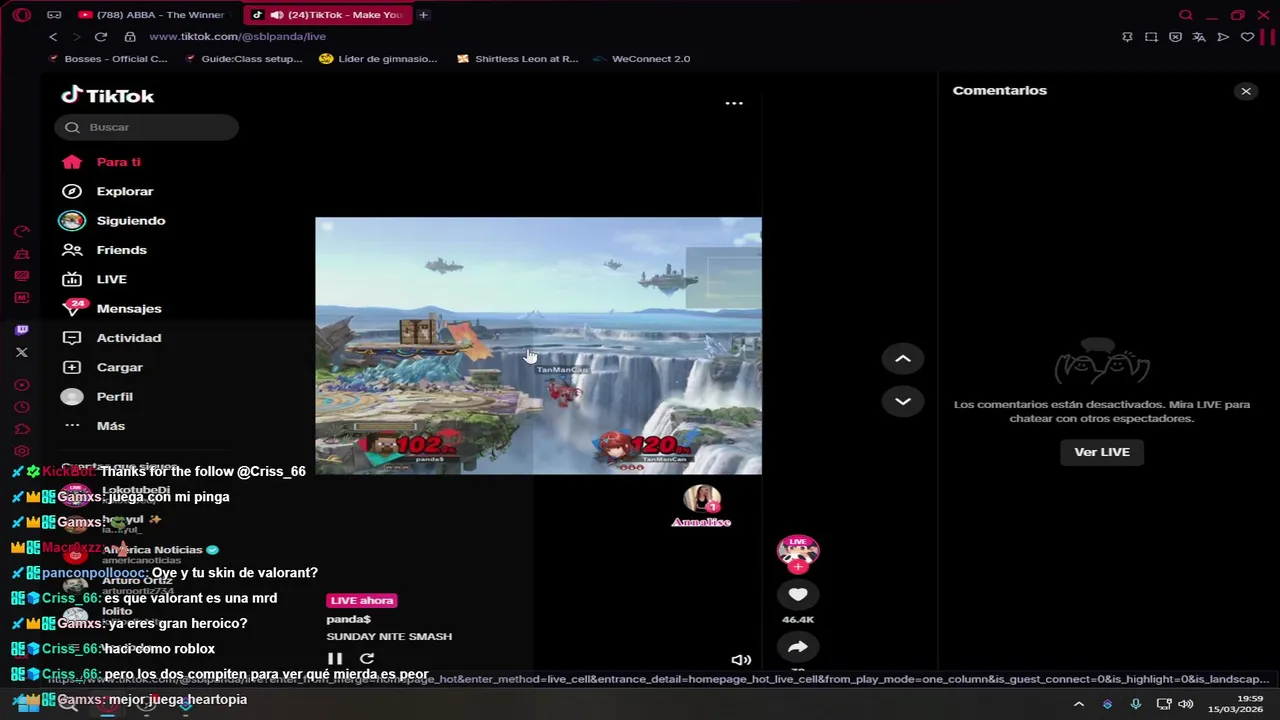The height and width of the screenshot is (720, 1280).
Task: Open Twitch in Opera sidebar
Action: tap(22, 330)
